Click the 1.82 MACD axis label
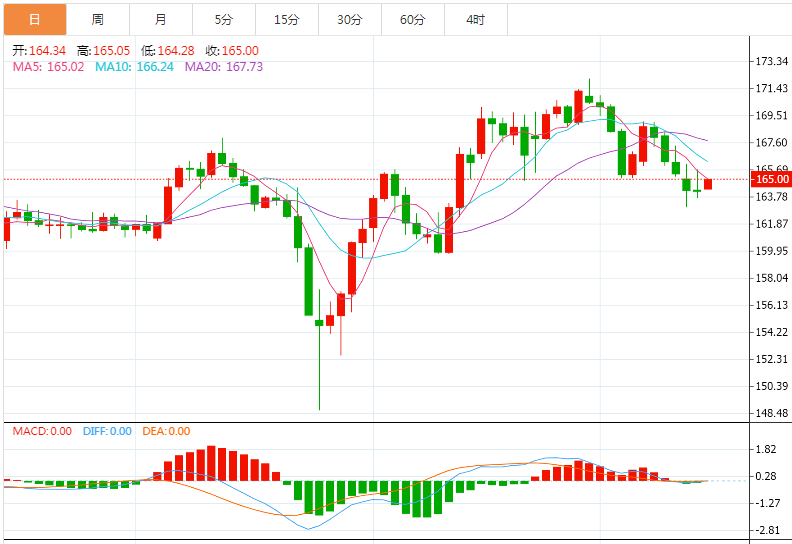792x544 pixels. (x=766, y=450)
